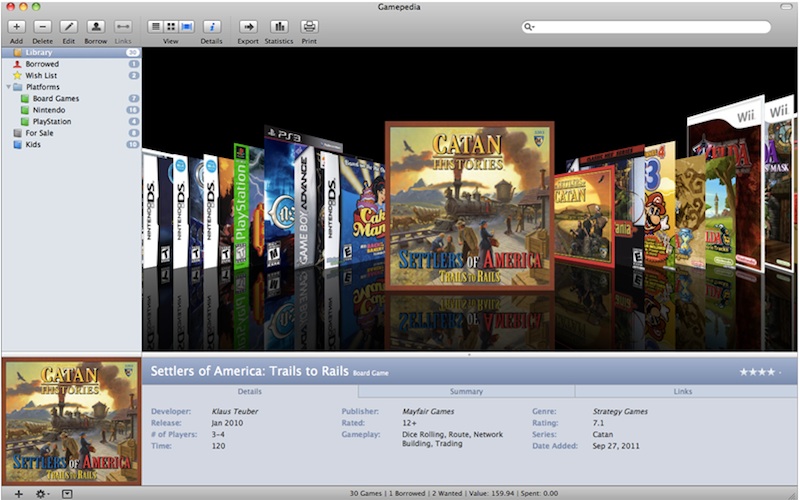
Task: Click the Borrow person icon
Action: click(x=96, y=26)
